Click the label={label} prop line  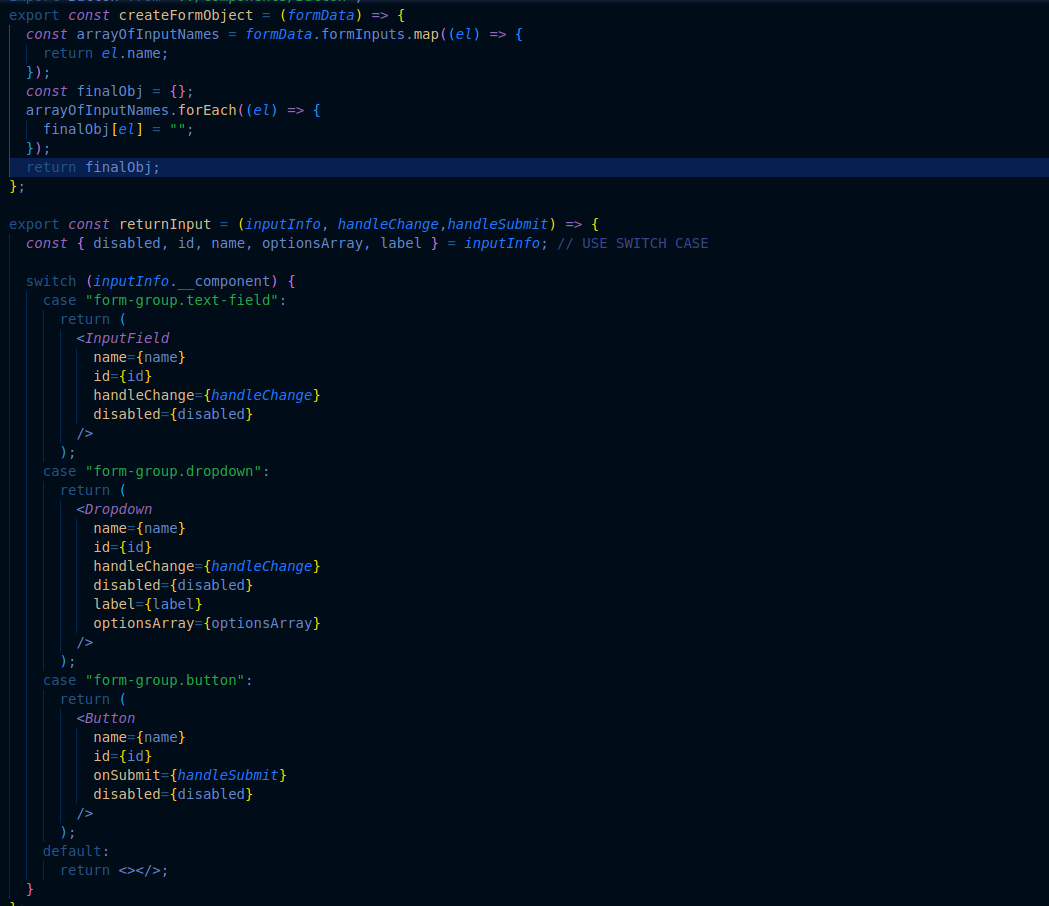point(148,604)
